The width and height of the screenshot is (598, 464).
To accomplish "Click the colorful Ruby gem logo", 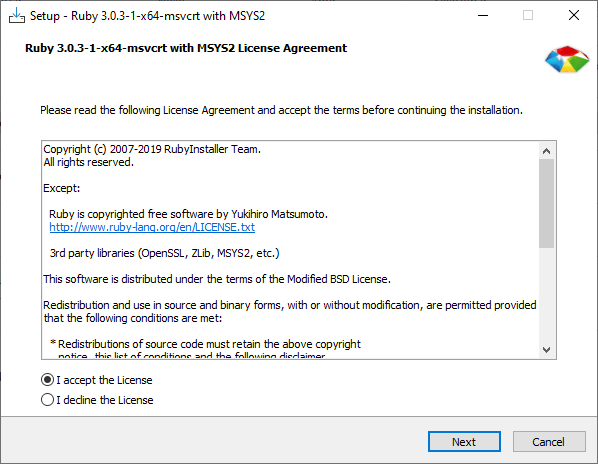I will [x=567, y=59].
